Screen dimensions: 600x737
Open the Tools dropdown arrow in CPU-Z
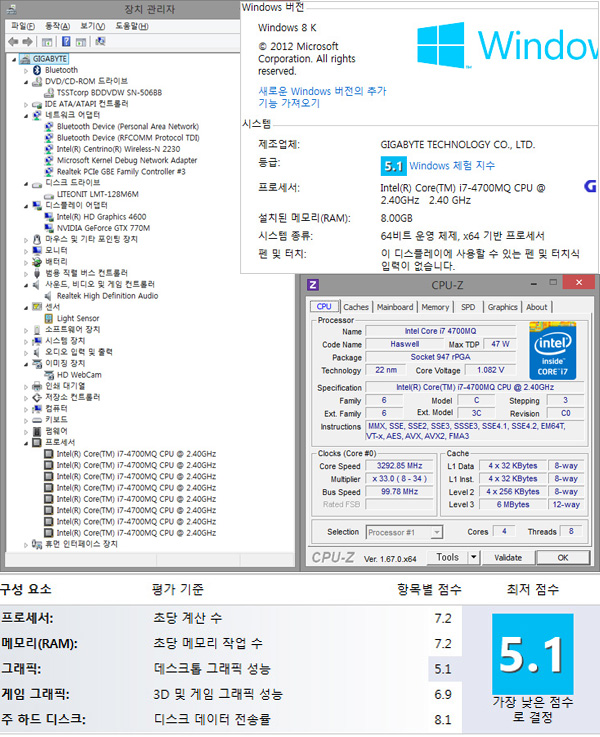point(474,557)
